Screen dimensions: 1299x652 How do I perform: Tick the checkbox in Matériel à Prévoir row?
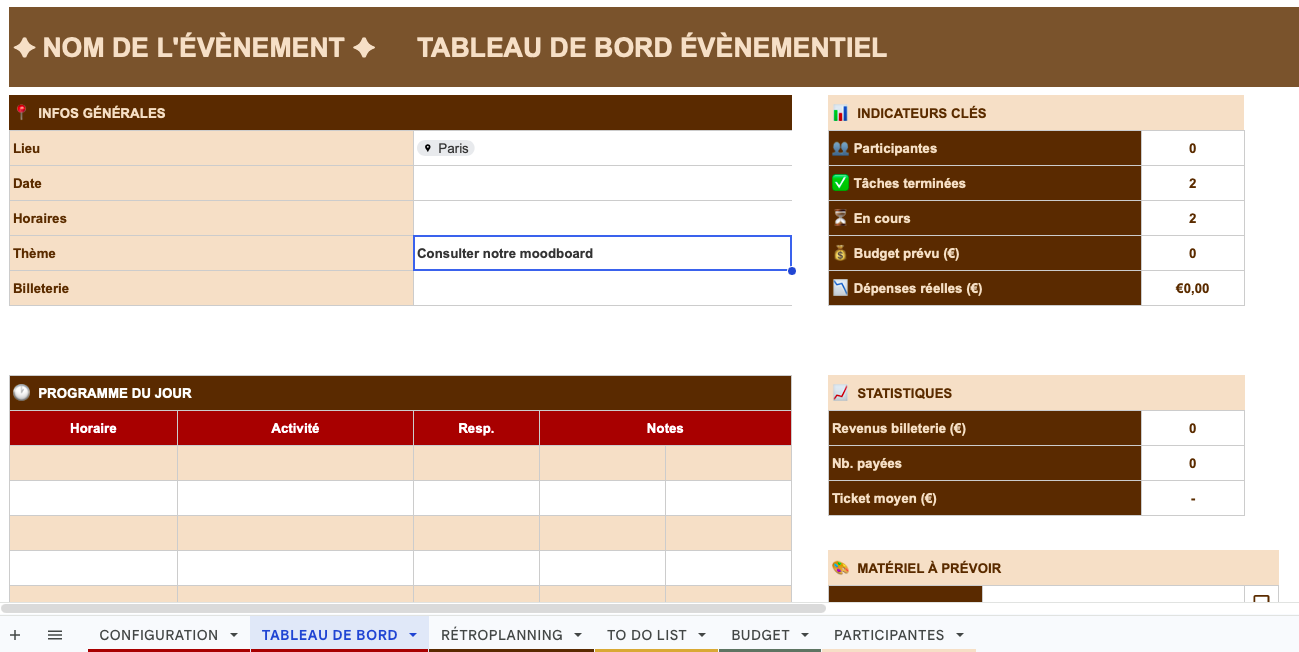pyautogui.click(x=1261, y=598)
